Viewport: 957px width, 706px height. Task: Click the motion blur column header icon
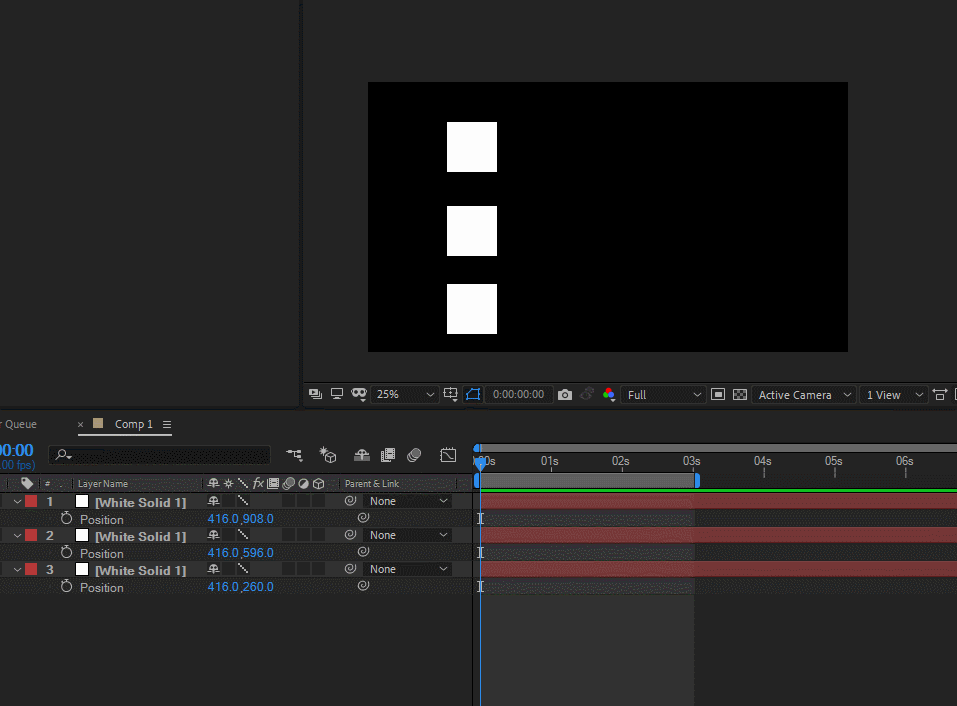[289, 483]
